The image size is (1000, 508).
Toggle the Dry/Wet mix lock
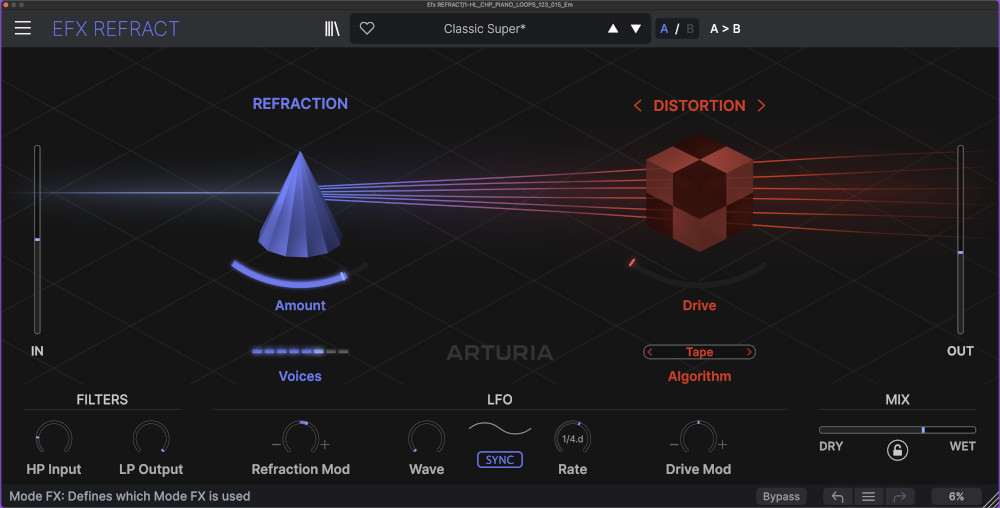pyautogui.click(x=897, y=450)
